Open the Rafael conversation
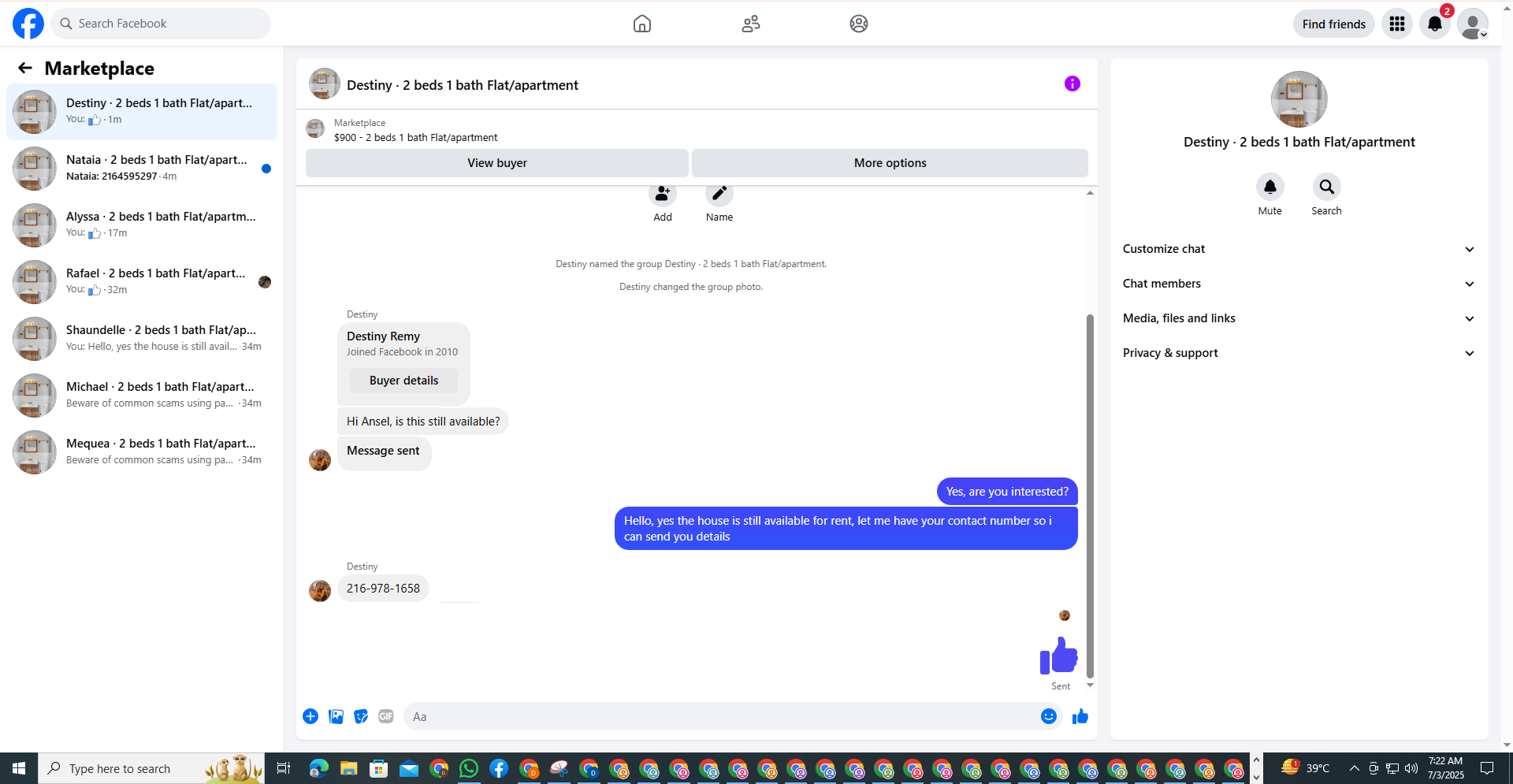1513x784 pixels. tap(142, 282)
